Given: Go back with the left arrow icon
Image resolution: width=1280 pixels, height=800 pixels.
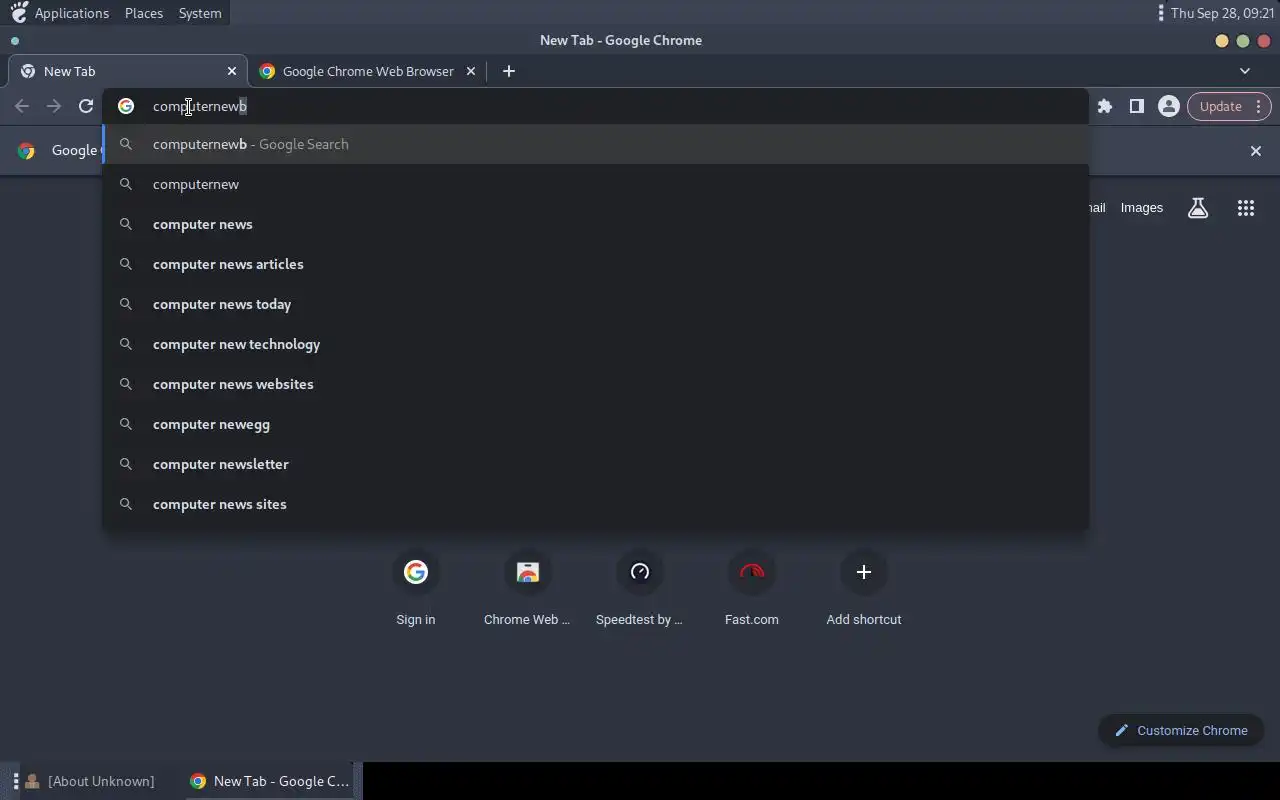Looking at the screenshot, I should 22,106.
